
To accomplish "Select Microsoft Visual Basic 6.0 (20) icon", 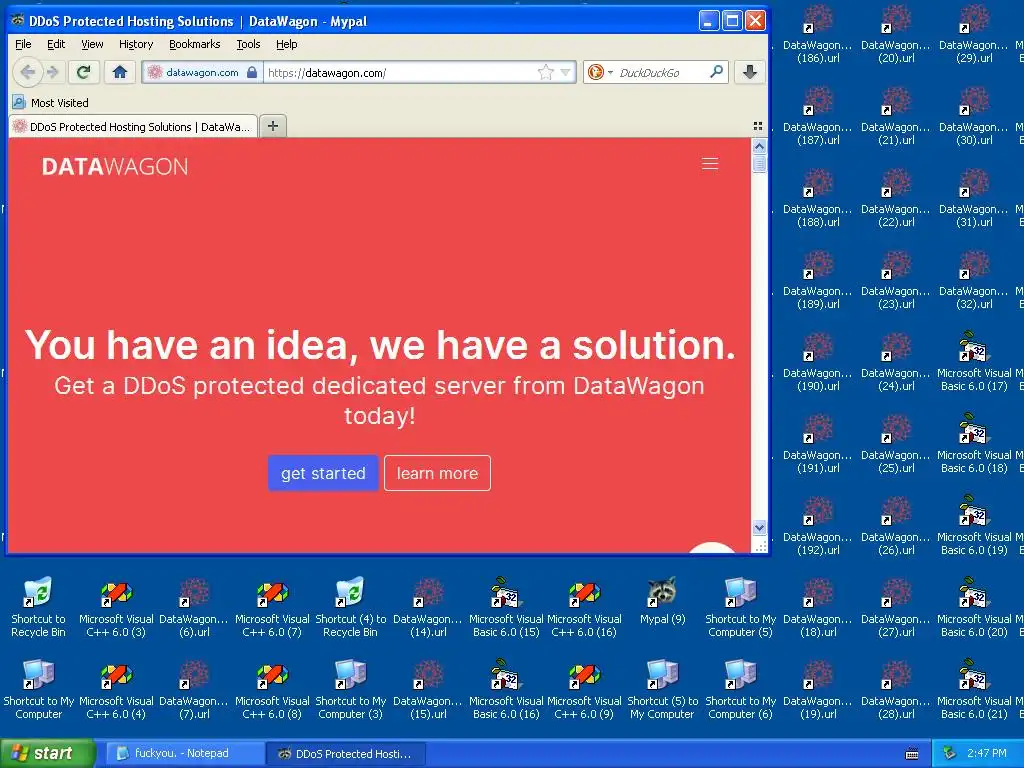I will 974,606.
